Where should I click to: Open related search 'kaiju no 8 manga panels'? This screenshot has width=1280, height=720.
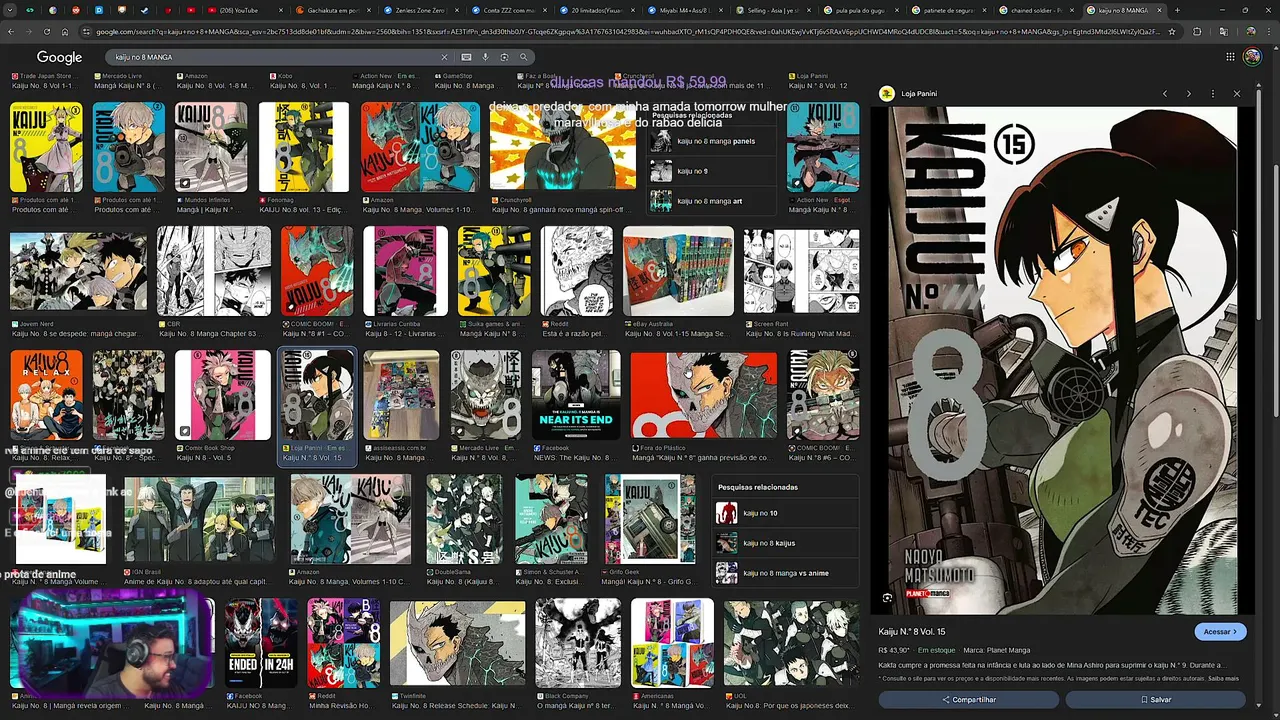click(712, 141)
